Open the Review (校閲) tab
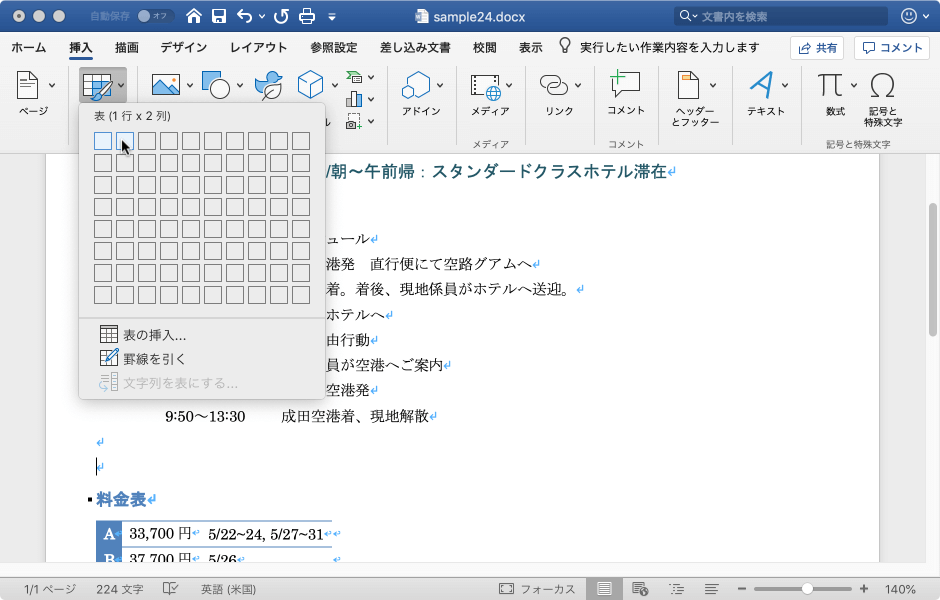The image size is (940, 600). [x=484, y=47]
